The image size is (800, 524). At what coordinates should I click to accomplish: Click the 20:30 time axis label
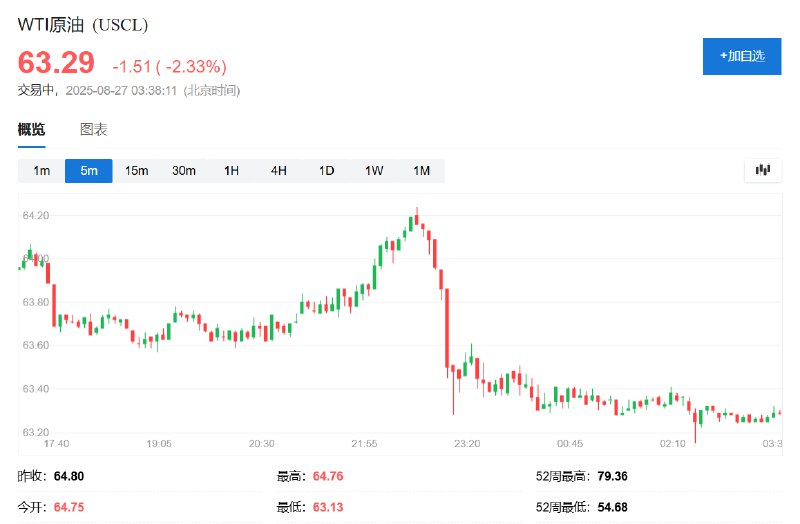click(262, 443)
